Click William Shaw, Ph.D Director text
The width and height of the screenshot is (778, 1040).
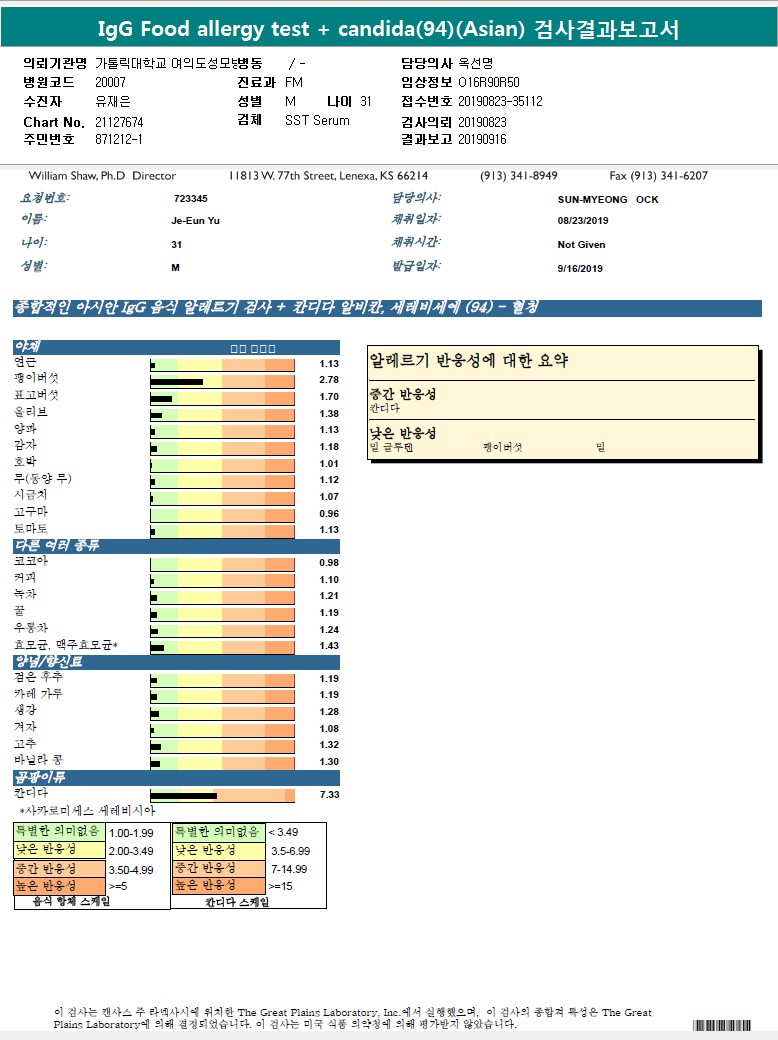[x=102, y=176]
